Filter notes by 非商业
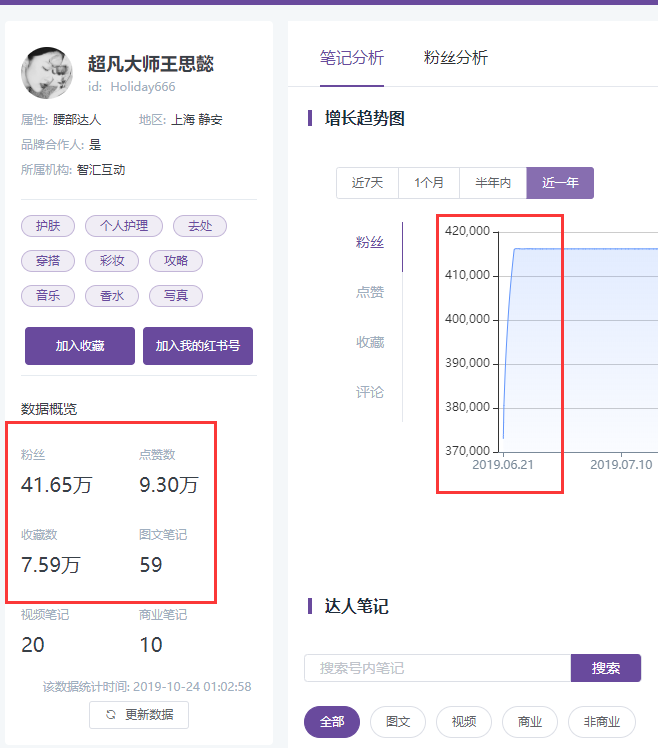The image size is (658, 748). pos(602,722)
